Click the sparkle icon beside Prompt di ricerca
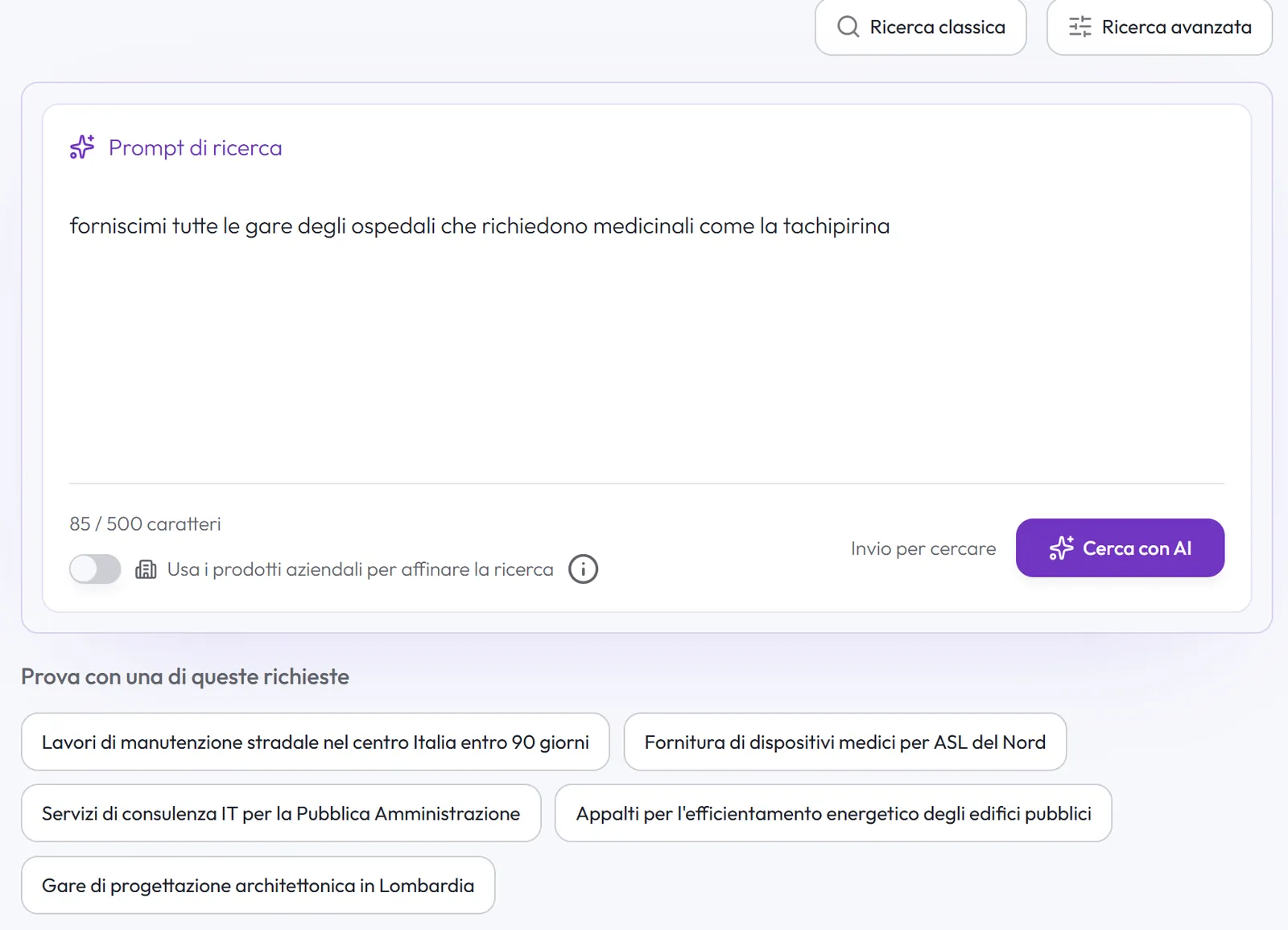The width and height of the screenshot is (1288, 930). (82, 147)
